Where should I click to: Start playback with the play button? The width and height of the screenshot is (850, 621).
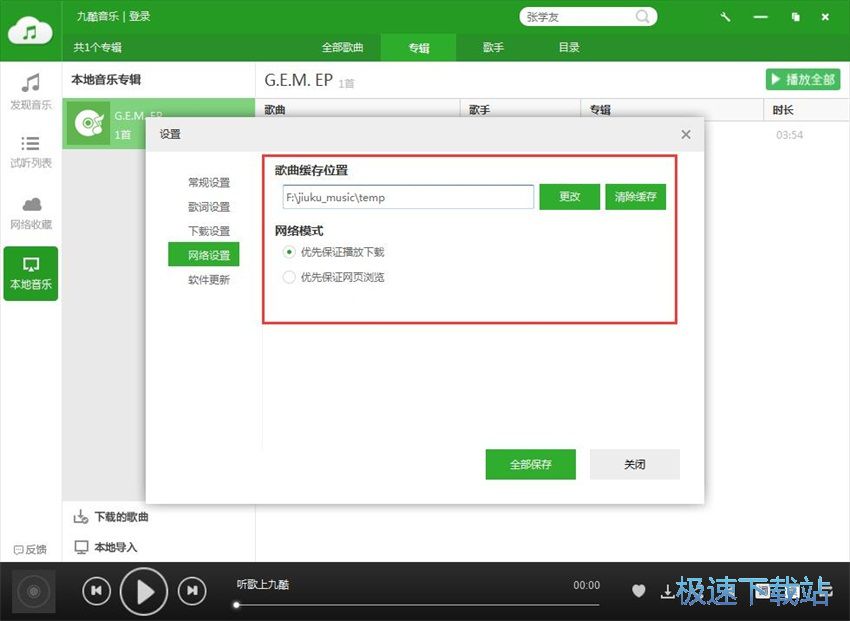click(x=144, y=592)
